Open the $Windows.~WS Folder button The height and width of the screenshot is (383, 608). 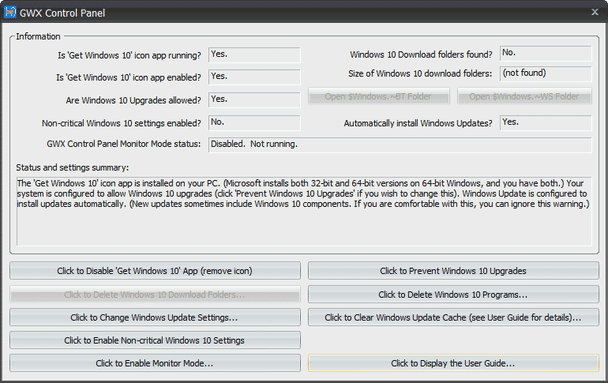pos(524,96)
